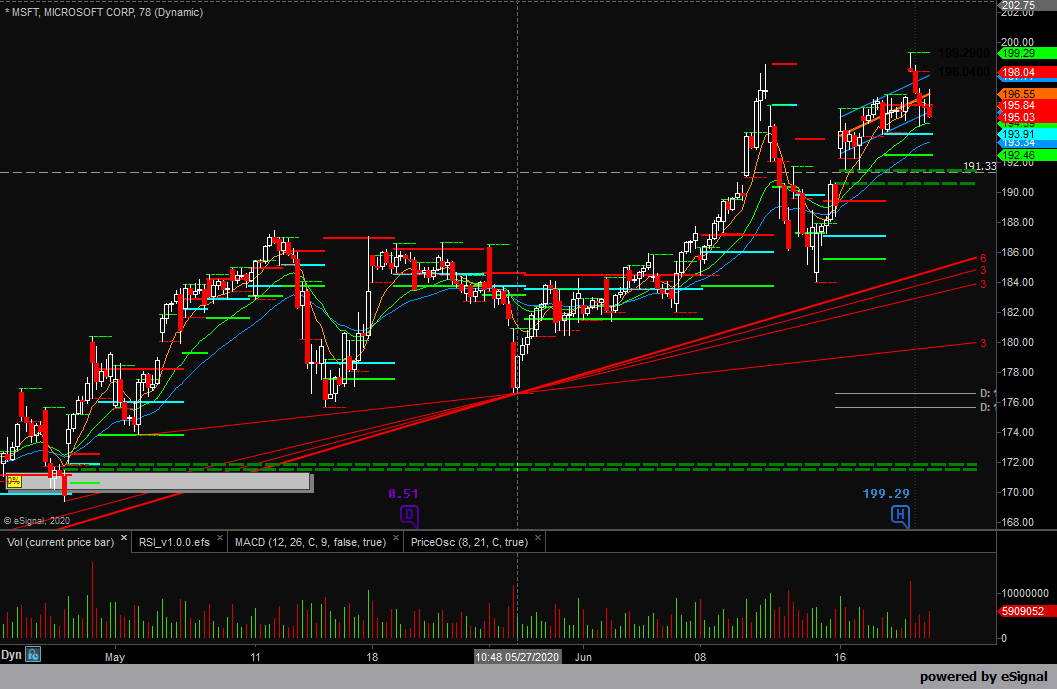1057x689 pixels.
Task: Click the Dyn interval label
Action: 11,655
